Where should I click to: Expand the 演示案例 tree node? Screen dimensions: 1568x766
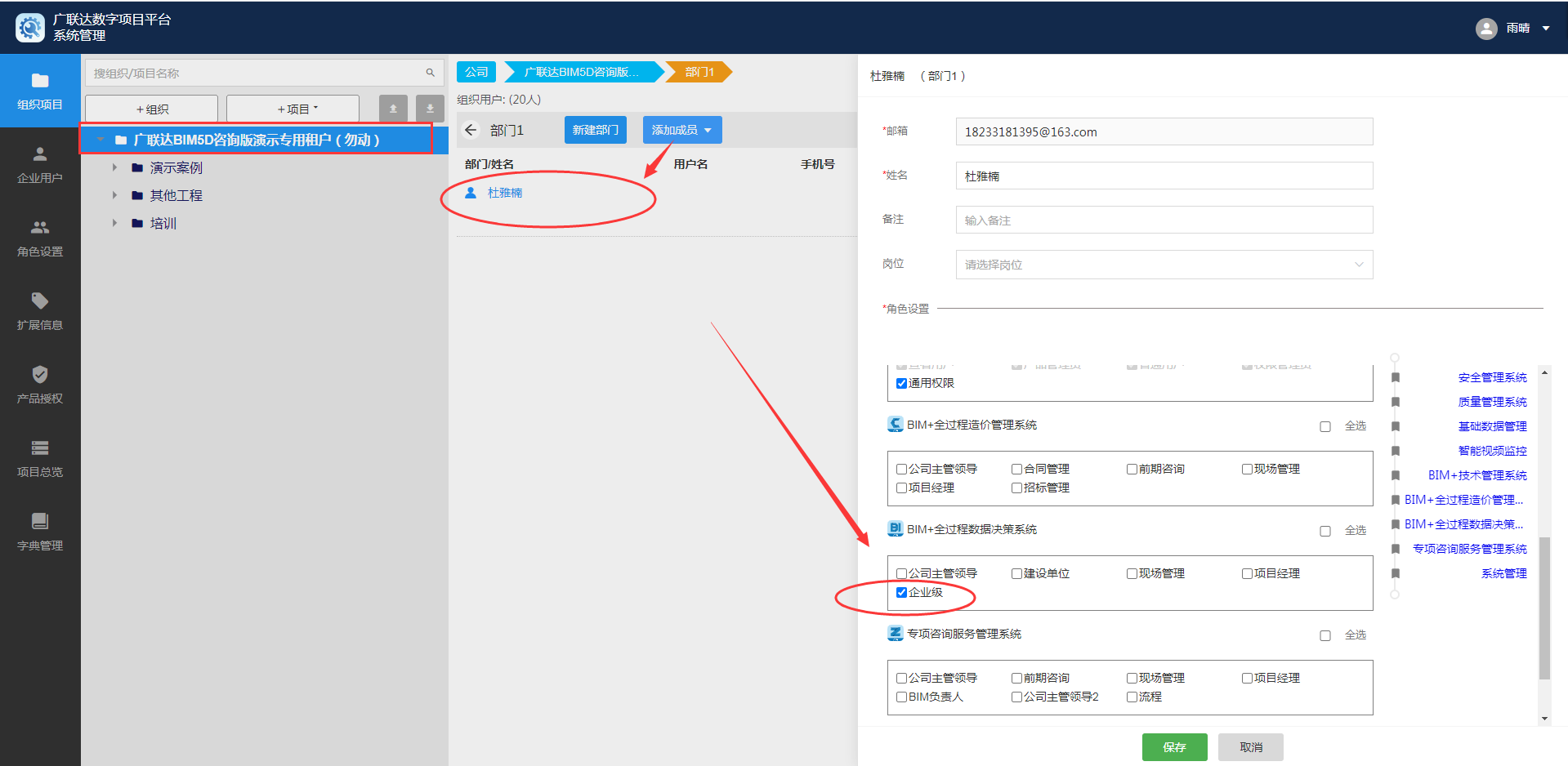(114, 167)
